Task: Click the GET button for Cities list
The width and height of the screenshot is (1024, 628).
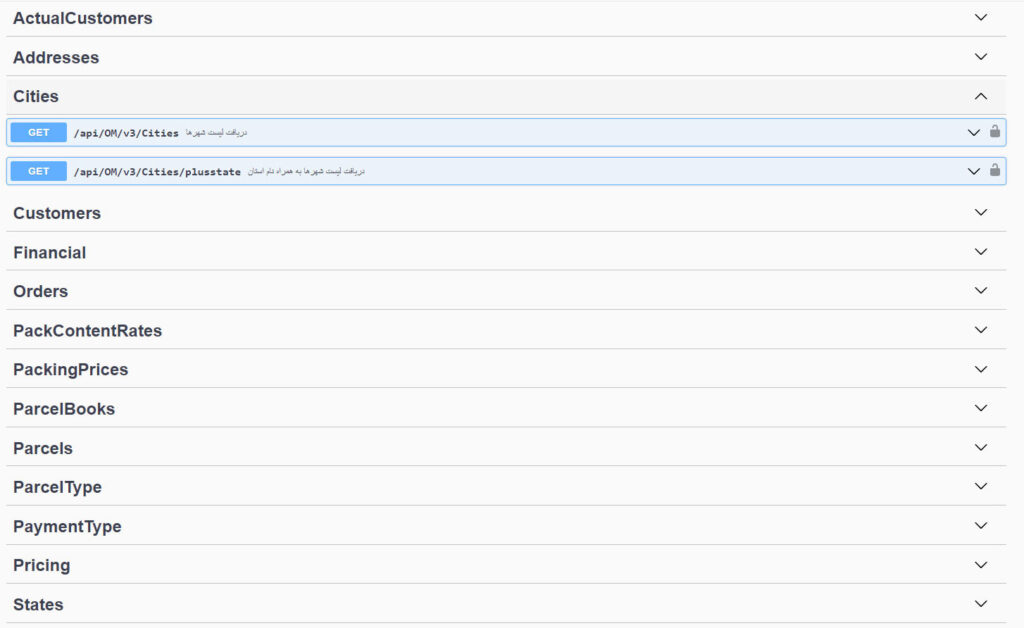Action: click(39, 132)
